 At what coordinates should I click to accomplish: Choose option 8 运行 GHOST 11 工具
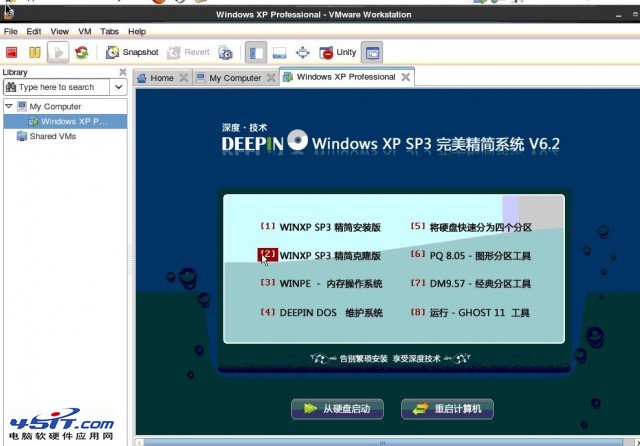[470, 313]
